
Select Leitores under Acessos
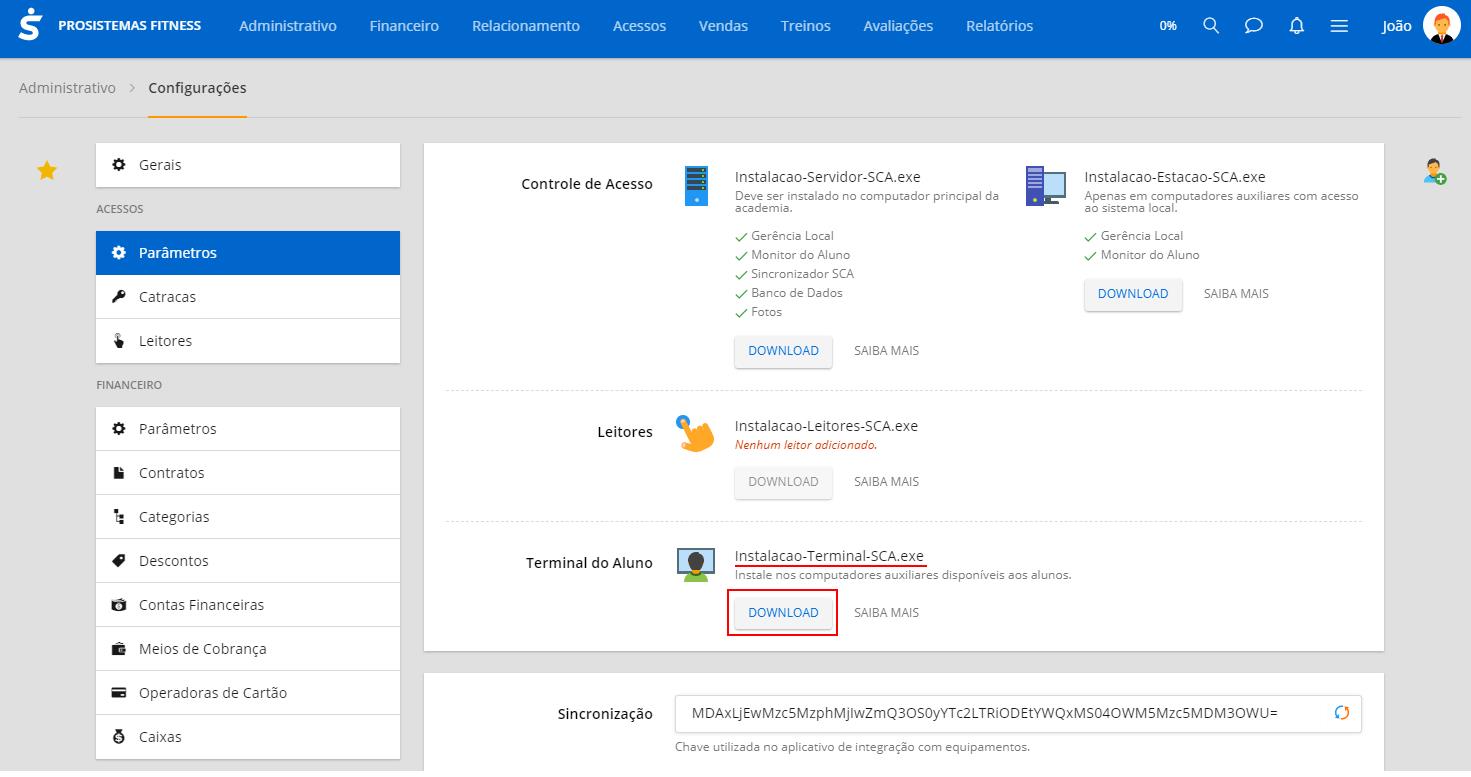tap(248, 341)
